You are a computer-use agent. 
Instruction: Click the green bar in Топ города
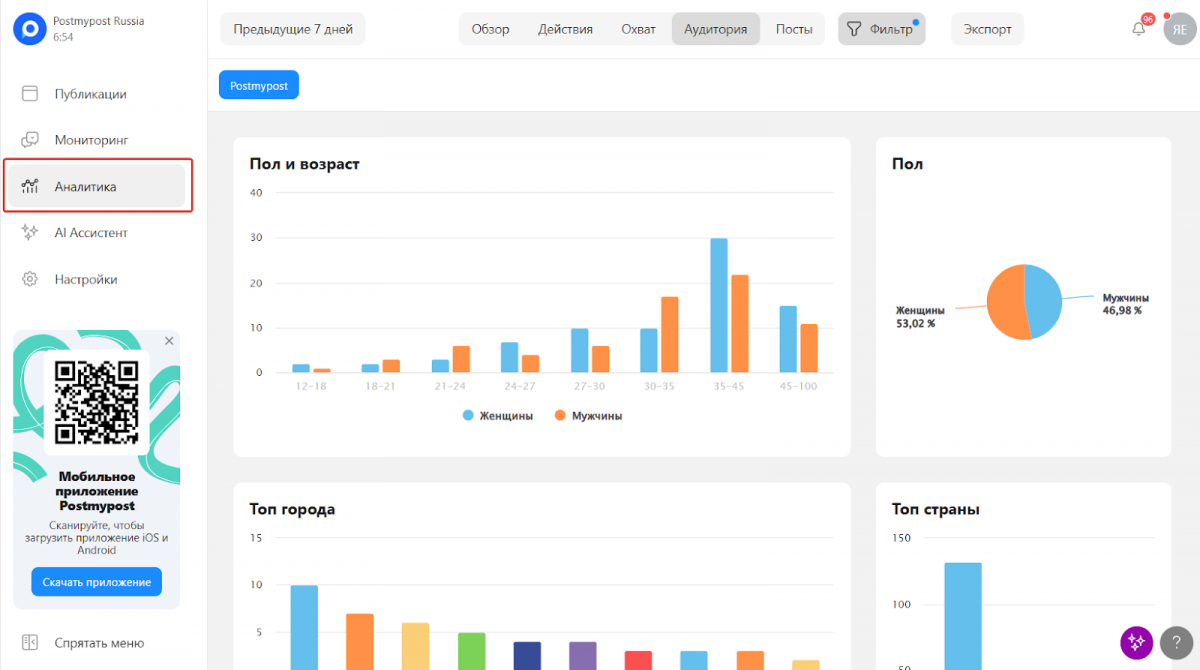(x=472, y=651)
